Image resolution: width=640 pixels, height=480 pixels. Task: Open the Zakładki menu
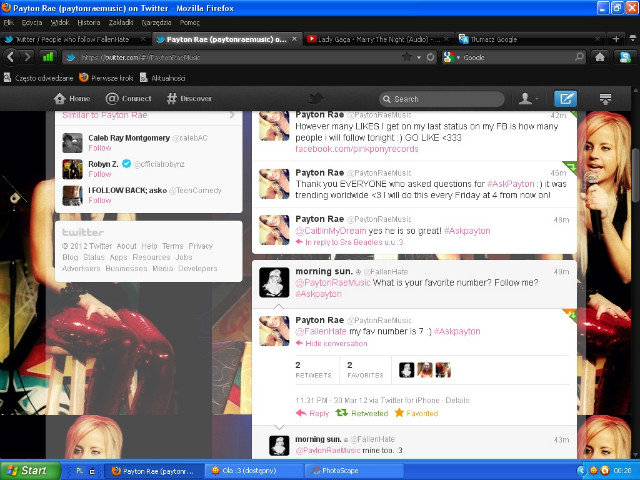pos(121,22)
